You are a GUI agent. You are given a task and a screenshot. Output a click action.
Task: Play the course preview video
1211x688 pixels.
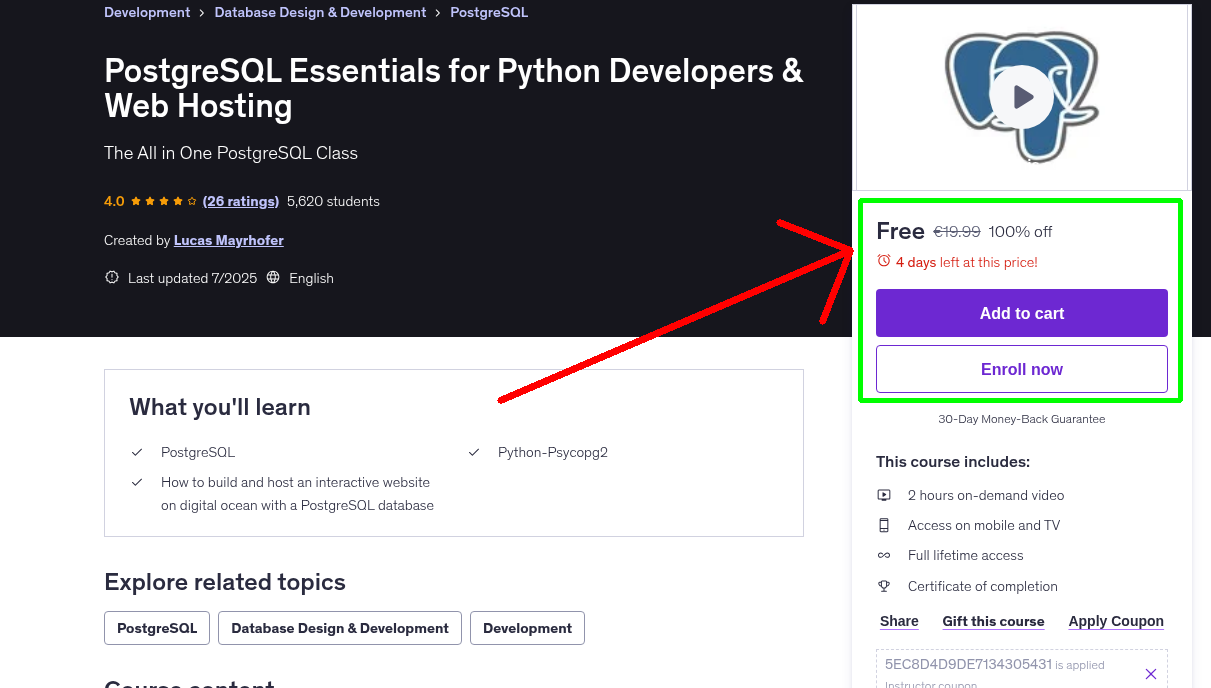(x=1021, y=97)
